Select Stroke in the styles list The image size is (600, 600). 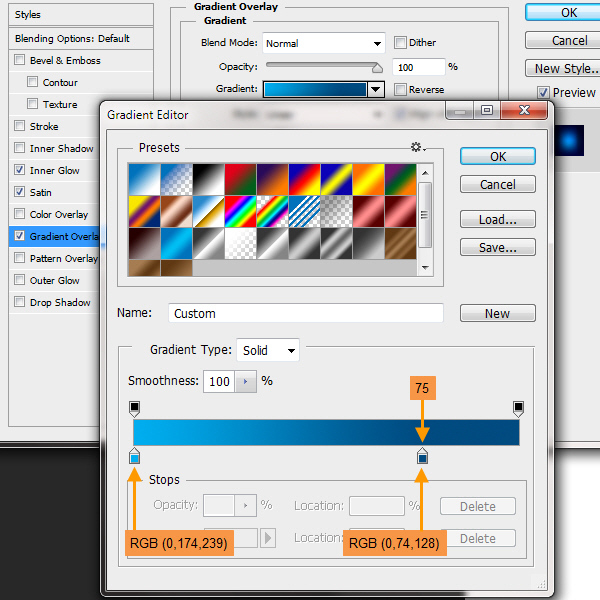point(44,126)
